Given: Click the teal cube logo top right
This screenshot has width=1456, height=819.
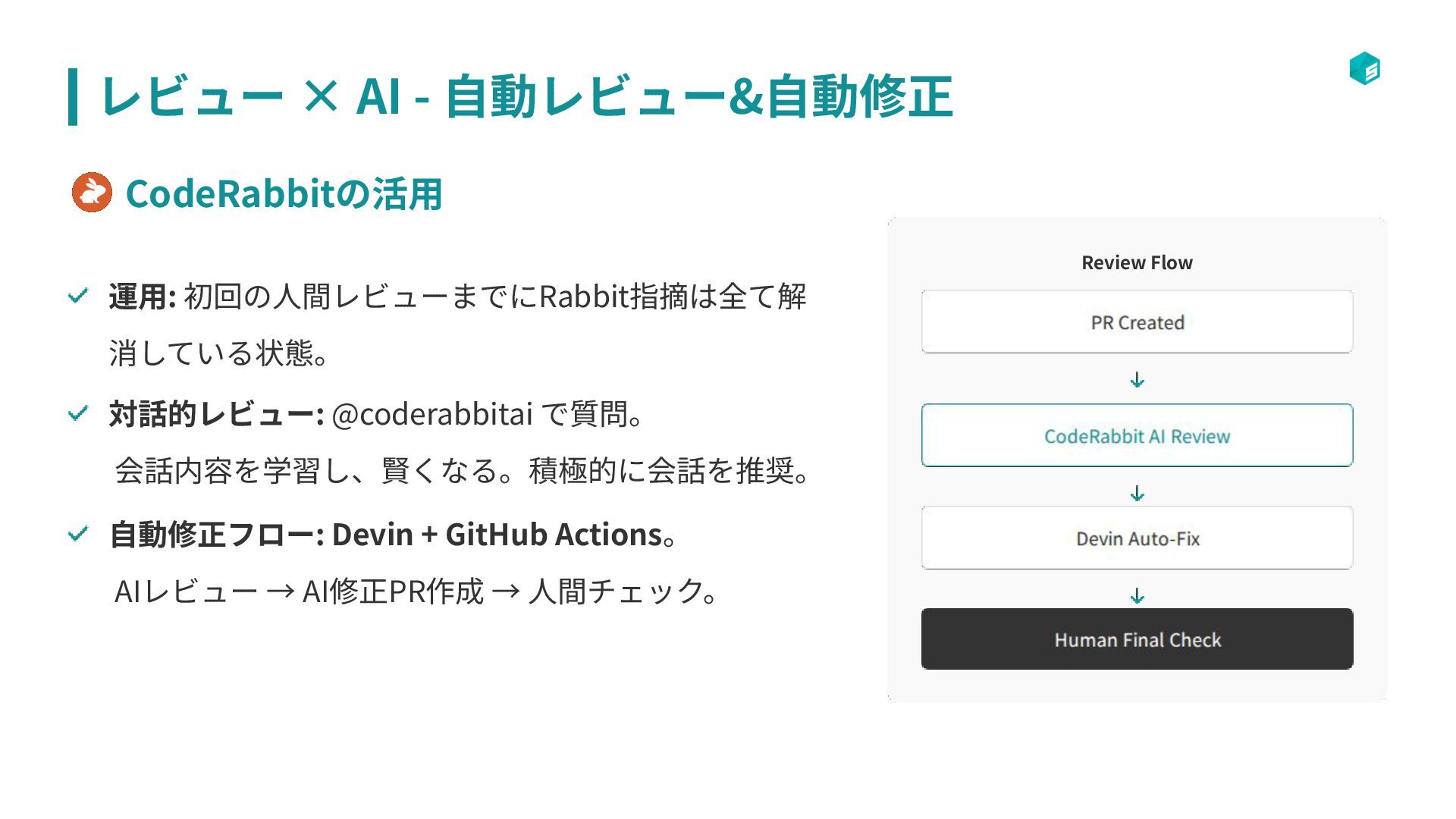Looking at the screenshot, I should click(x=1364, y=69).
